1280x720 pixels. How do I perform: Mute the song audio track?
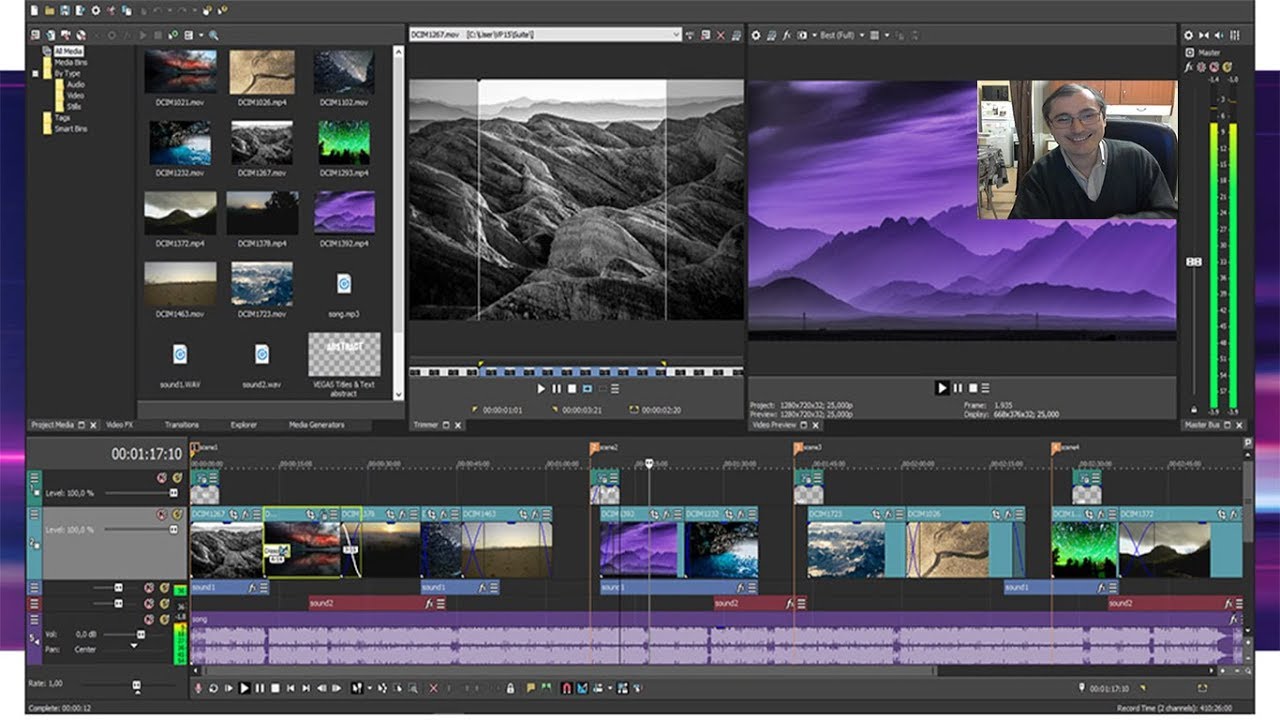point(149,619)
